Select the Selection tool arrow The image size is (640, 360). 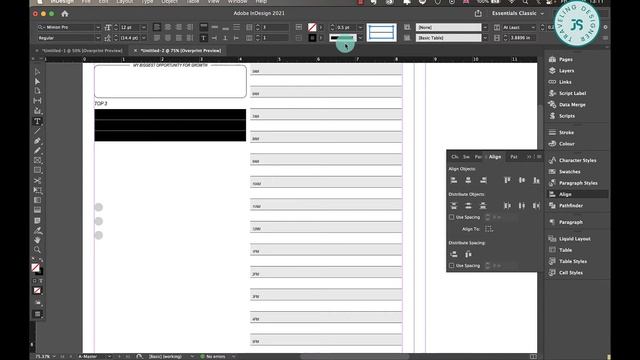click(x=37, y=71)
